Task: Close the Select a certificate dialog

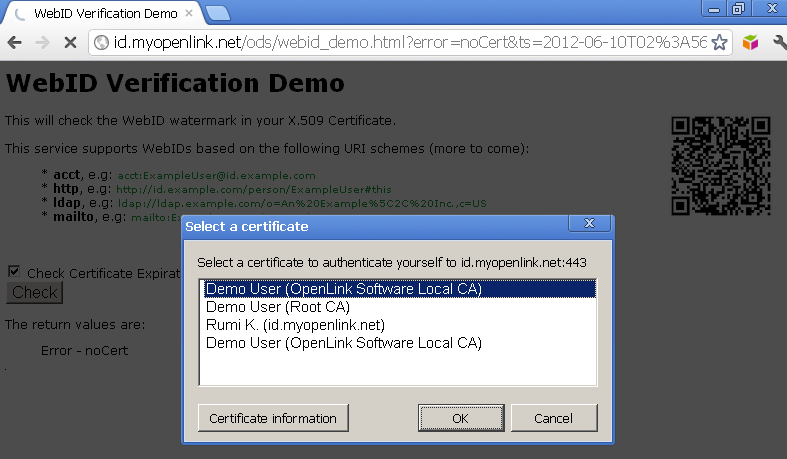Action: point(589,224)
